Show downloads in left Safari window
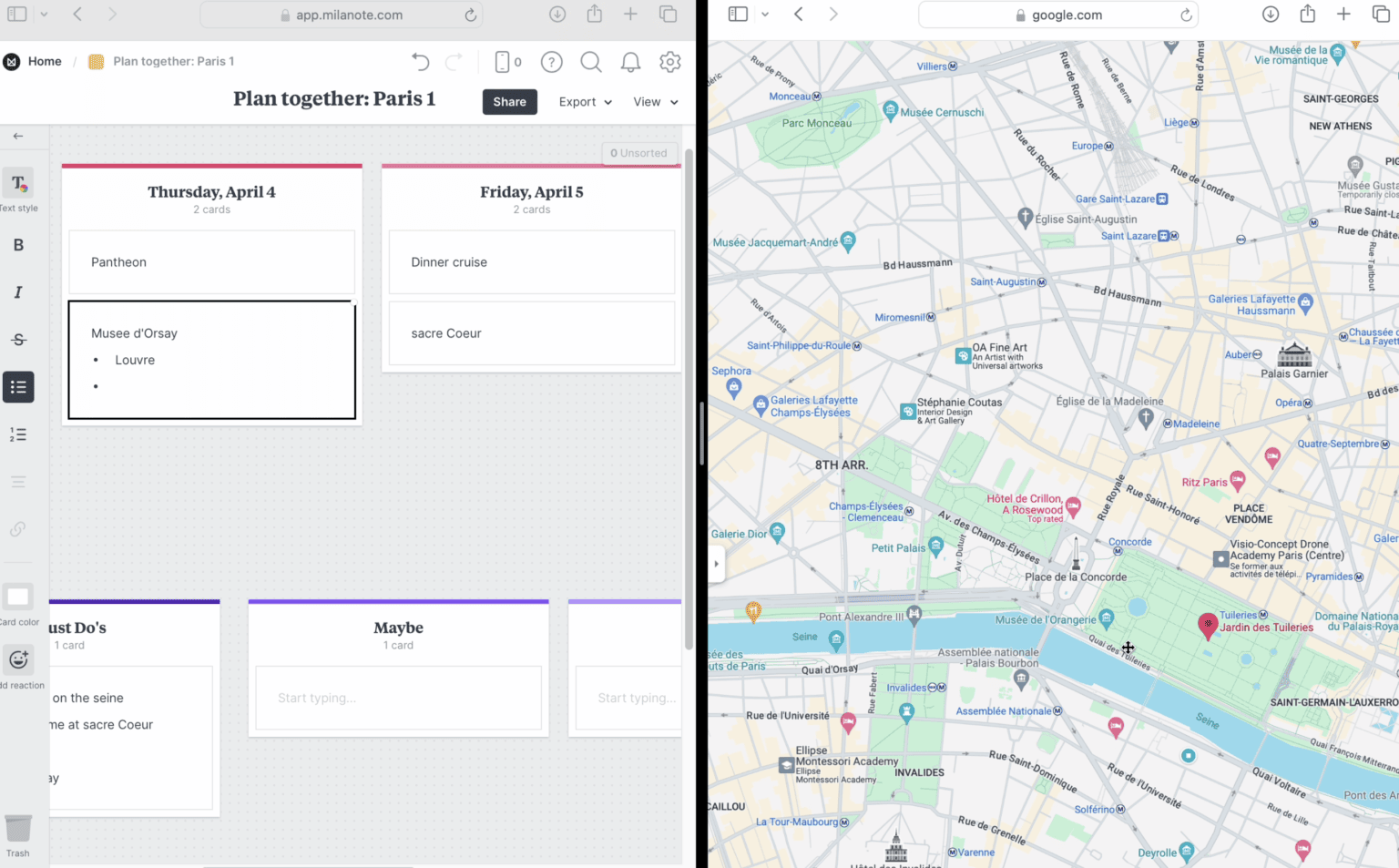 click(x=557, y=14)
